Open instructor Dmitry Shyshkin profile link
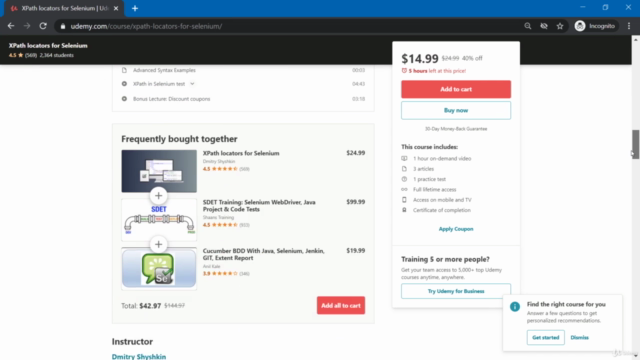The image size is (640, 360). pos(139,356)
